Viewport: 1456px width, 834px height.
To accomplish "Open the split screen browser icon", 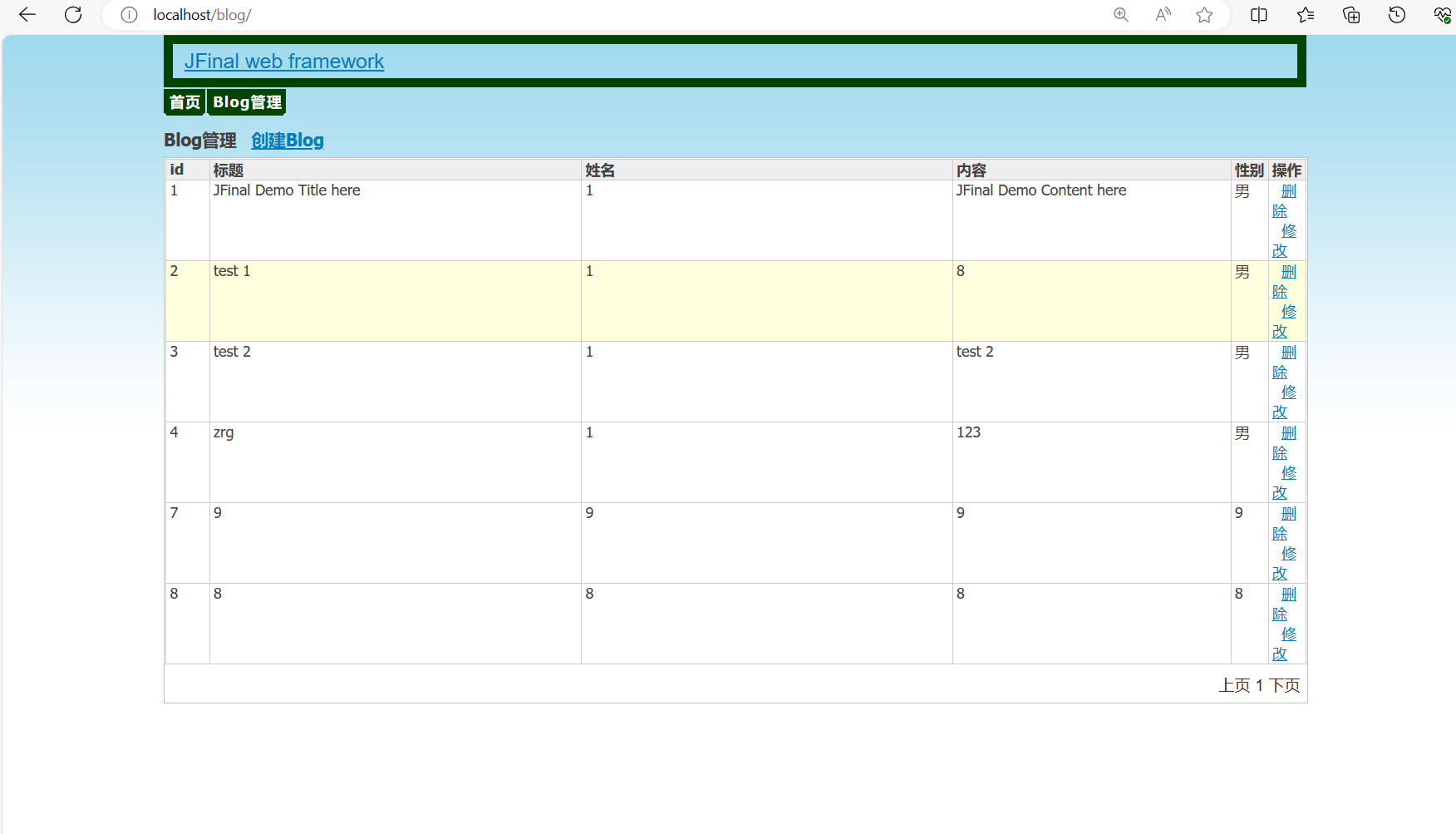I will tap(1259, 15).
